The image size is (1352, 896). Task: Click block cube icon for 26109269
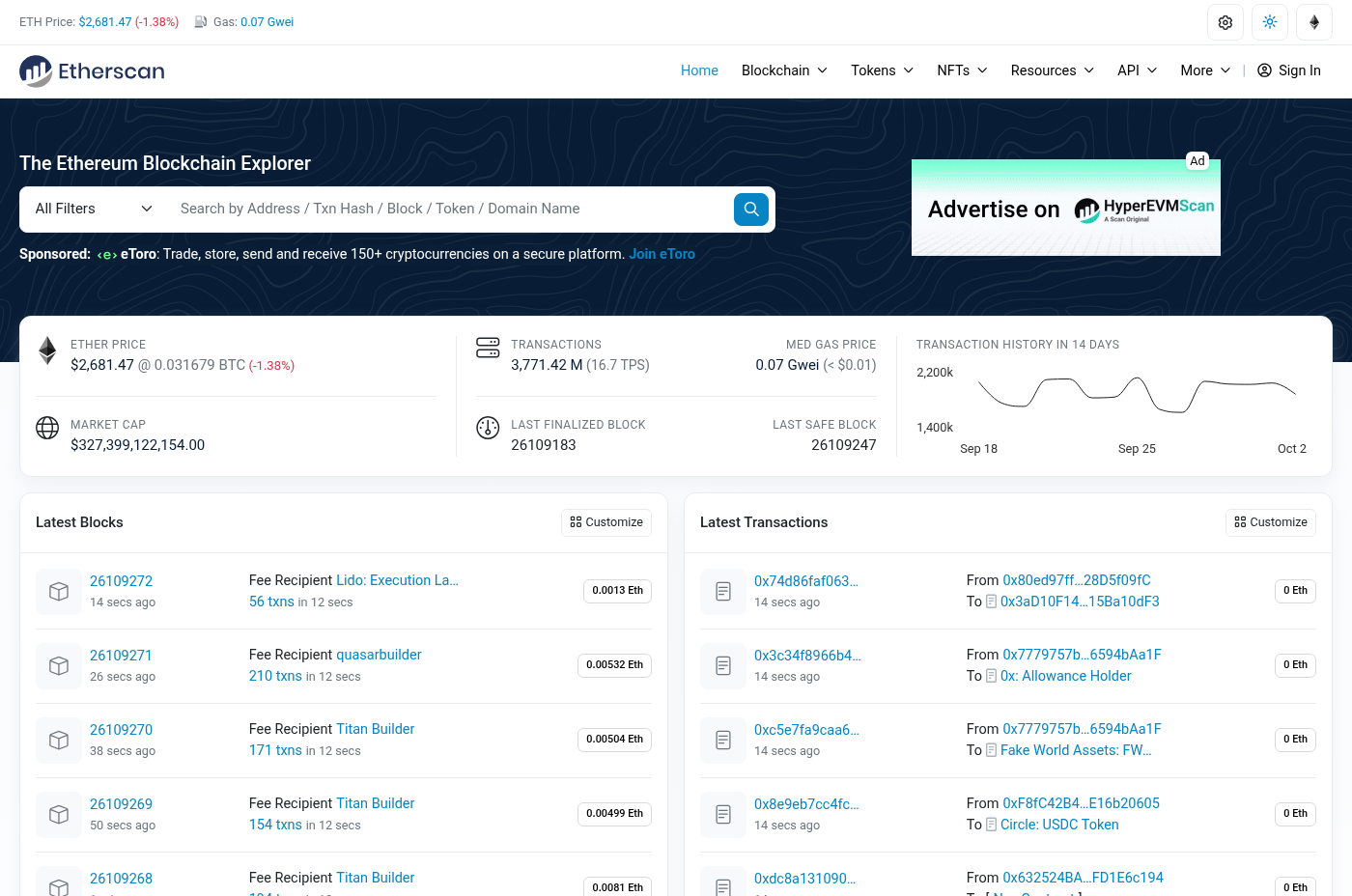tap(59, 815)
